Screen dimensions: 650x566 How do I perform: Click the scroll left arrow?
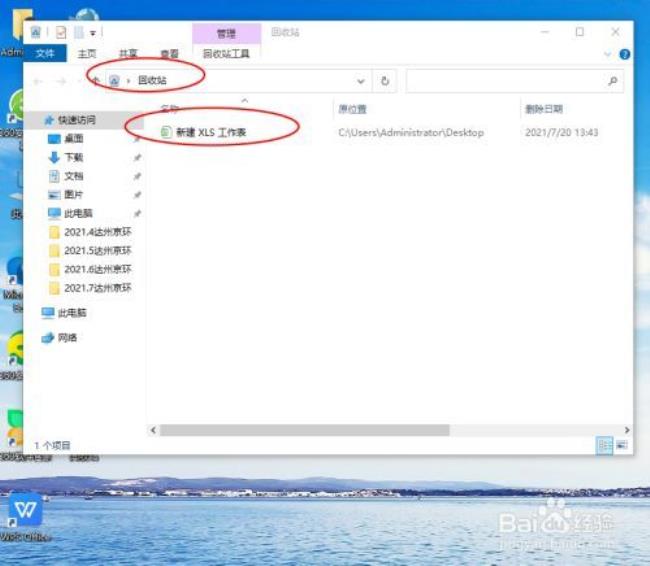153,430
